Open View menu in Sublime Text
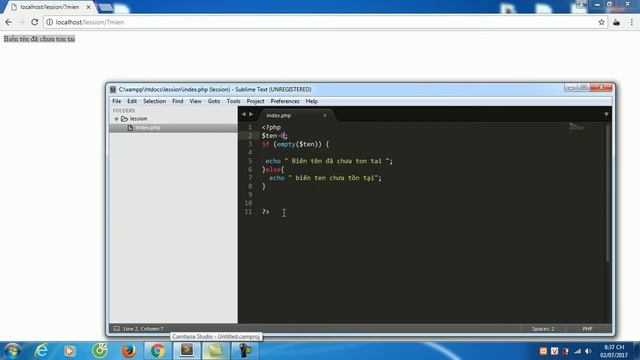The width and height of the screenshot is (640, 360). (x=196, y=101)
